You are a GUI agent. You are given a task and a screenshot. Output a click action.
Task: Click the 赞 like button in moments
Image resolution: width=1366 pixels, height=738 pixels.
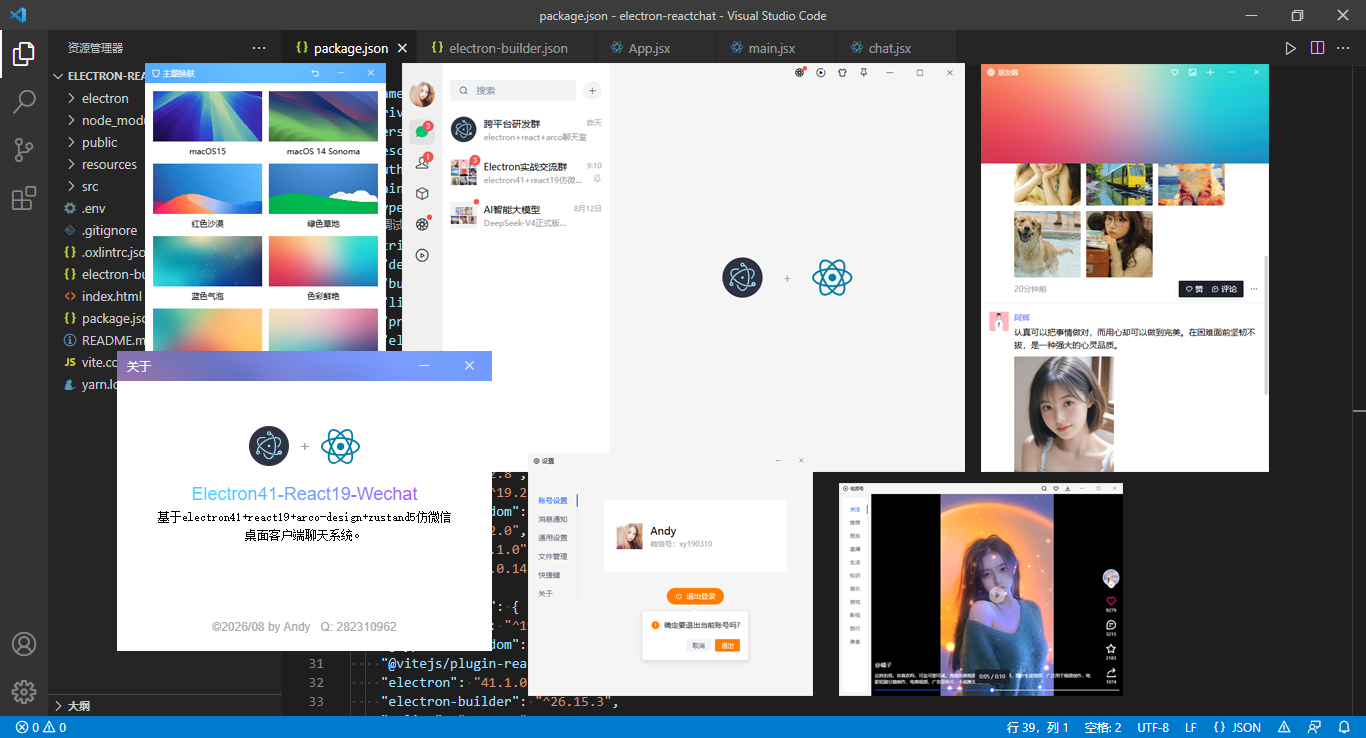click(1194, 289)
